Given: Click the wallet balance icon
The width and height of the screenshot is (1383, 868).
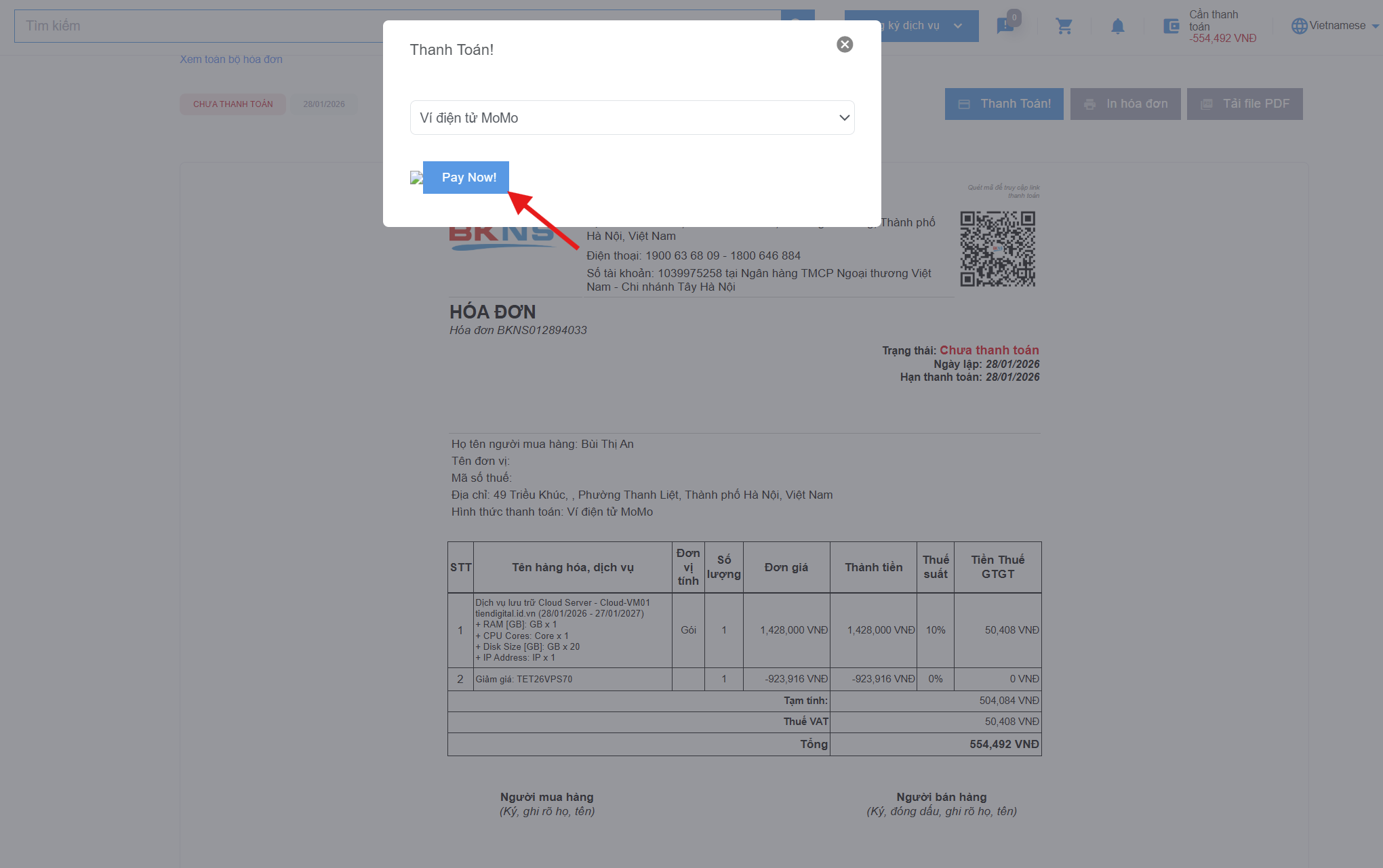Looking at the screenshot, I should click(x=1171, y=26).
